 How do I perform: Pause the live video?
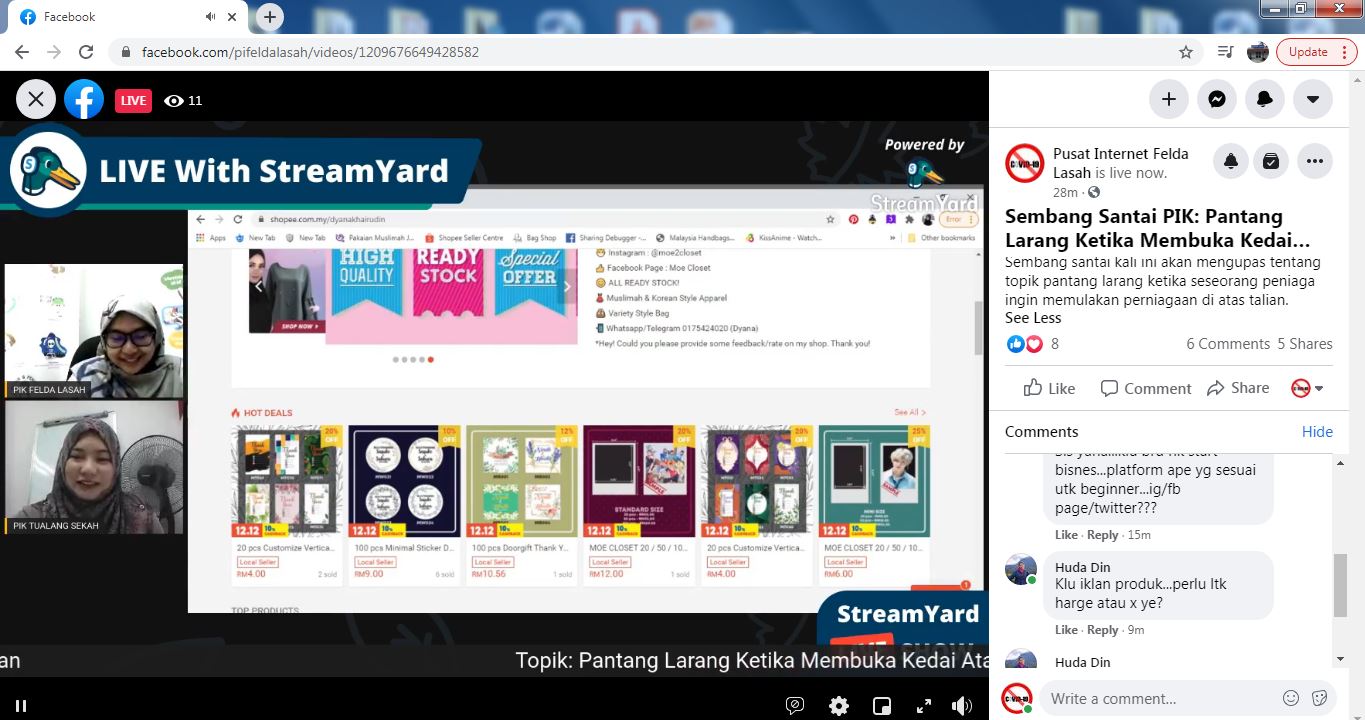[21, 705]
